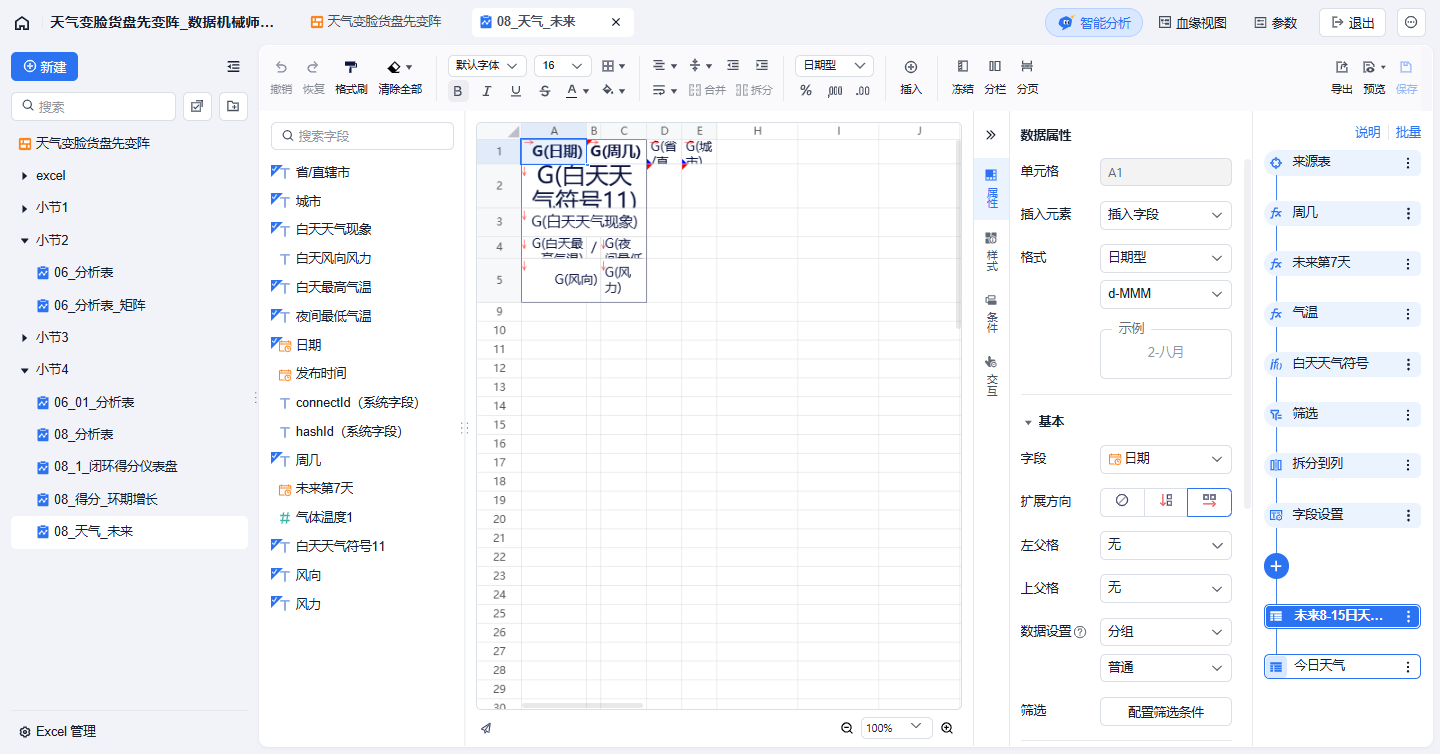
Task: Set expansion direction to horizontal
Action: tap(1209, 501)
